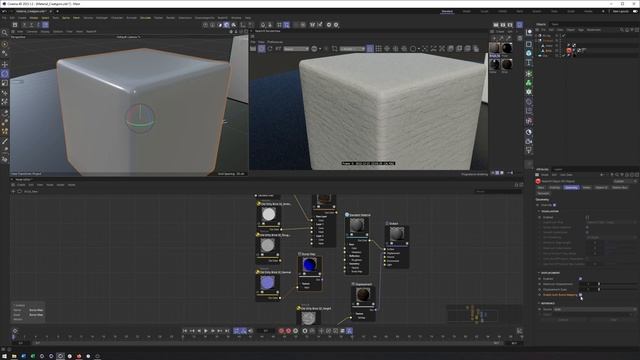
Task: Toggle the highlighted coordinate system icon
Action: pos(45,25)
